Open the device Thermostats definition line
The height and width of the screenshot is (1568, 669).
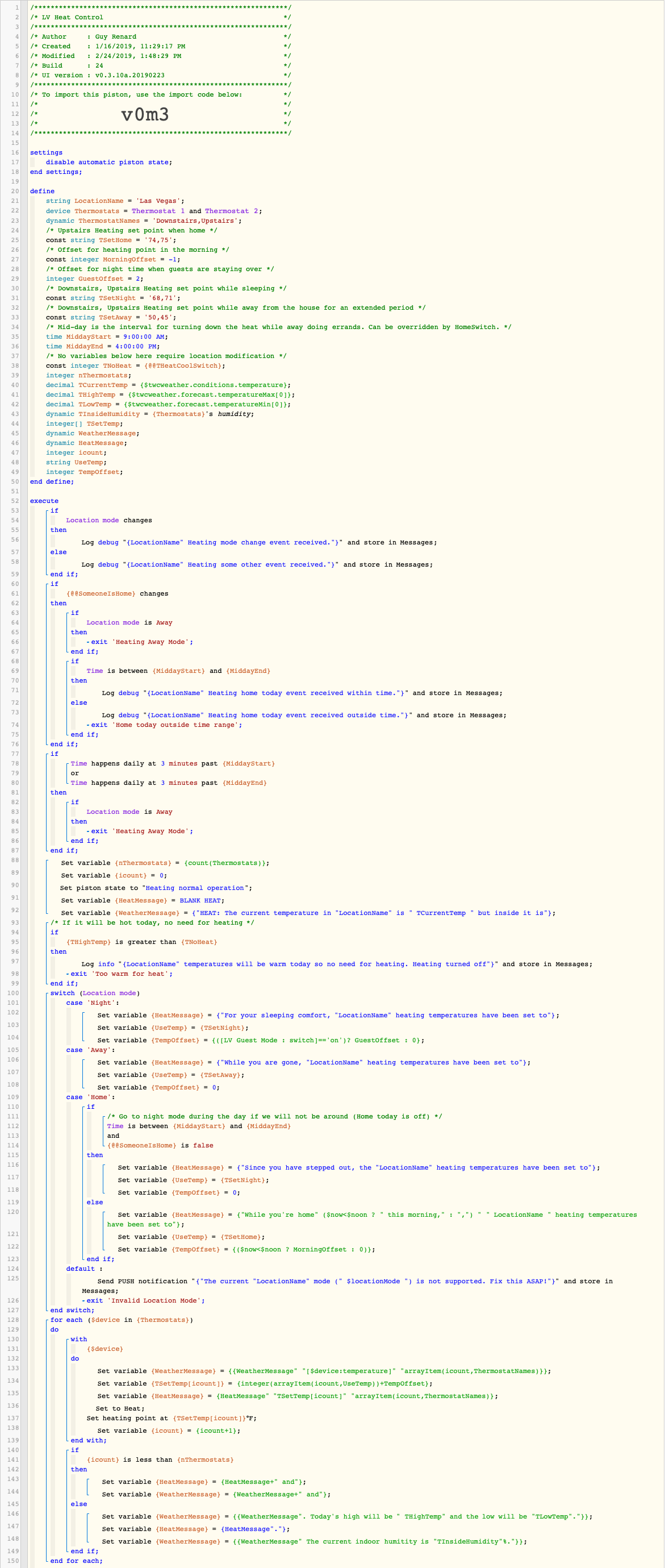(x=154, y=211)
